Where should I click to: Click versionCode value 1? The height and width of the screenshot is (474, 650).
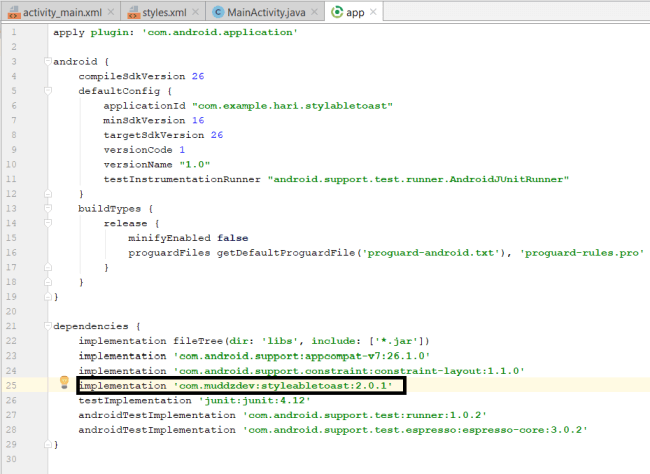tap(182, 150)
